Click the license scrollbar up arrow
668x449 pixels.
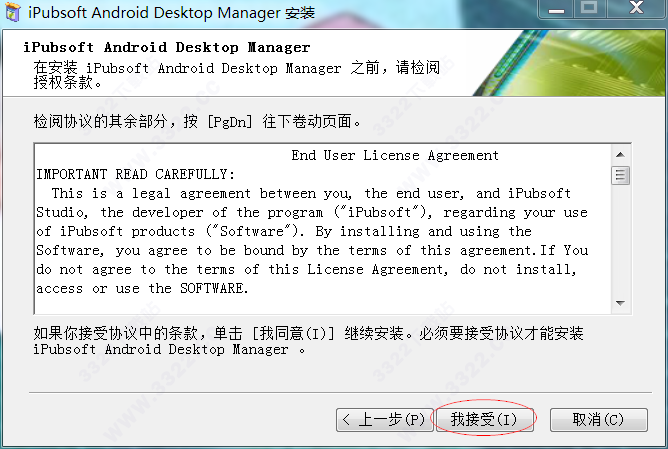tap(620, 155)
